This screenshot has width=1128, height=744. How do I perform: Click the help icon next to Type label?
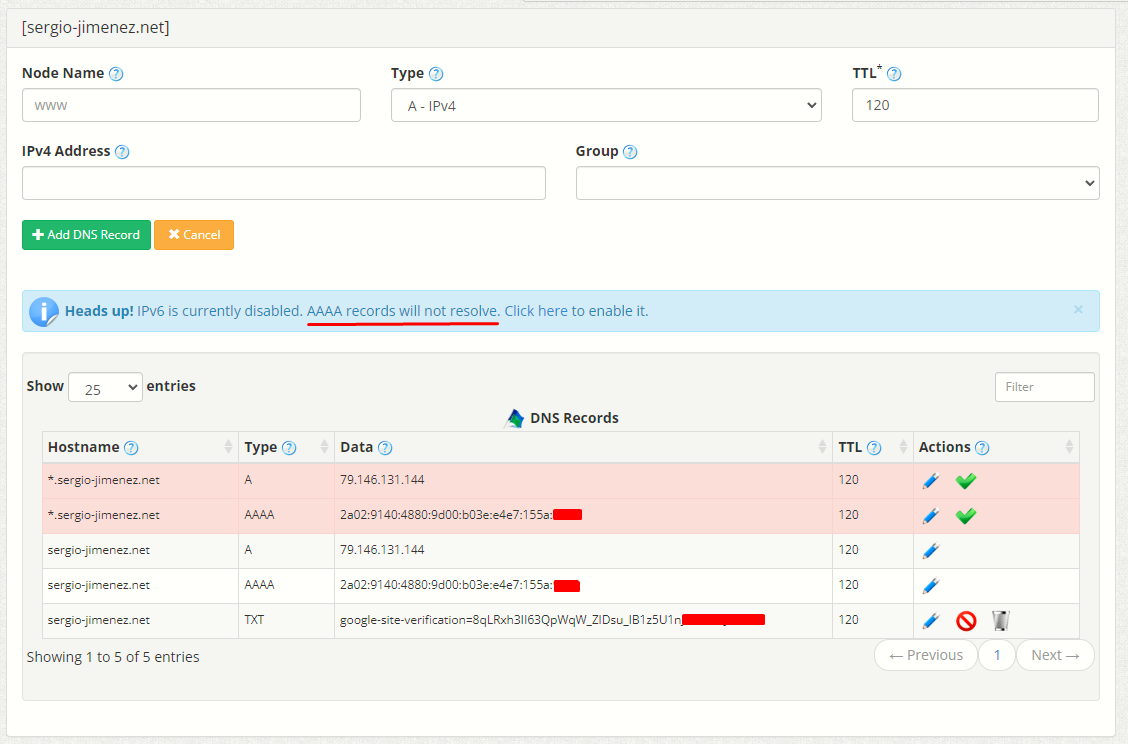pos(436,74)
